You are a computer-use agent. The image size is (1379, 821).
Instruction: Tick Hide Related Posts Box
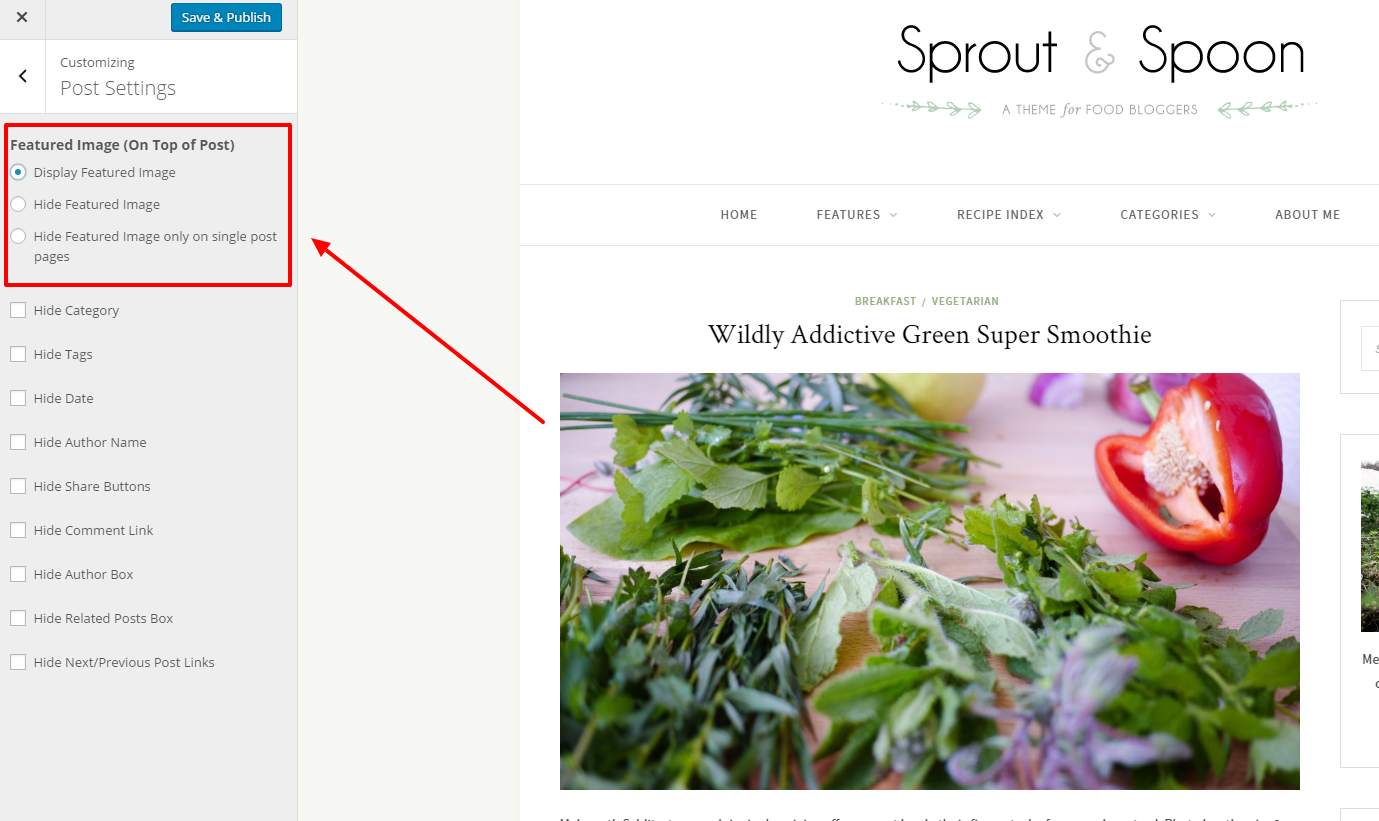point(18,618)
